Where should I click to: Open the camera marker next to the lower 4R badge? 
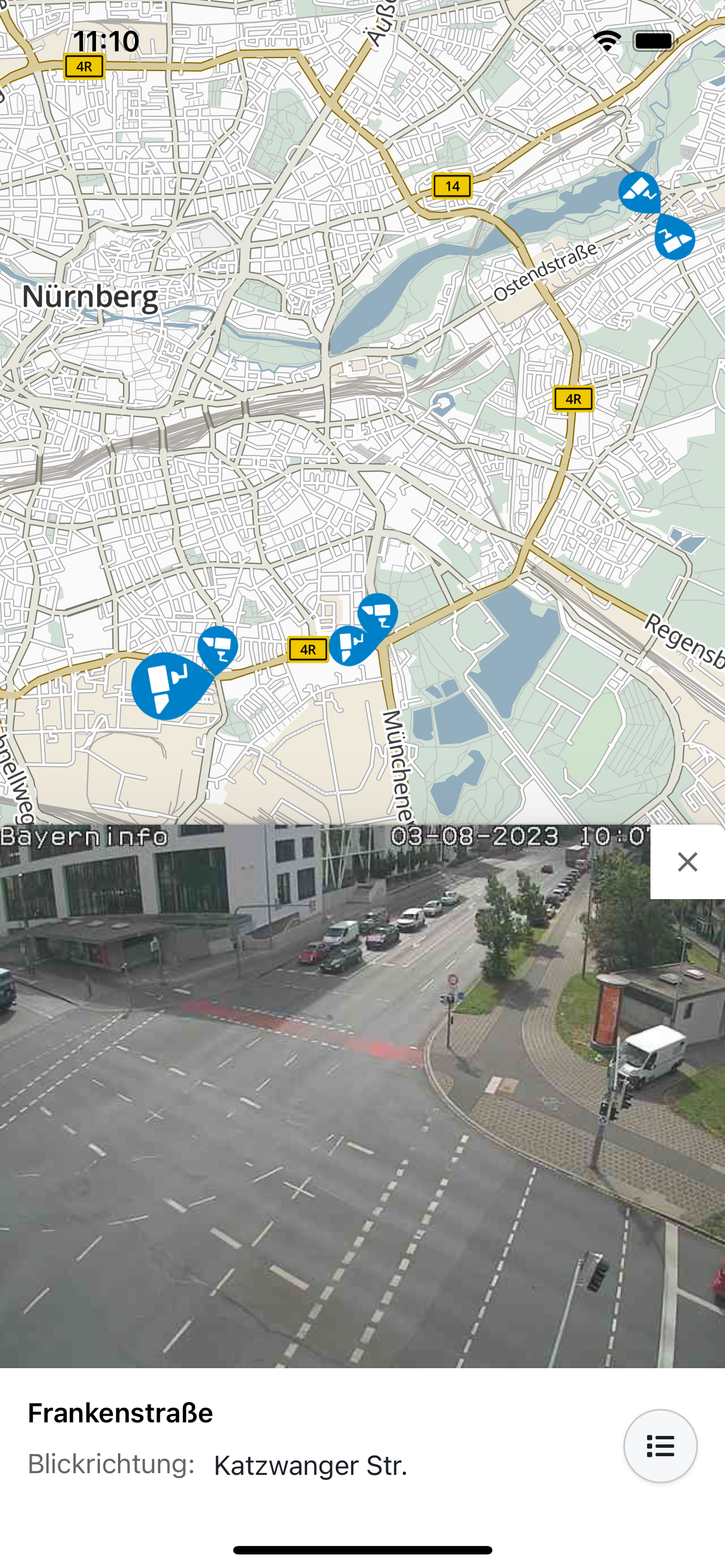point(351,645)
